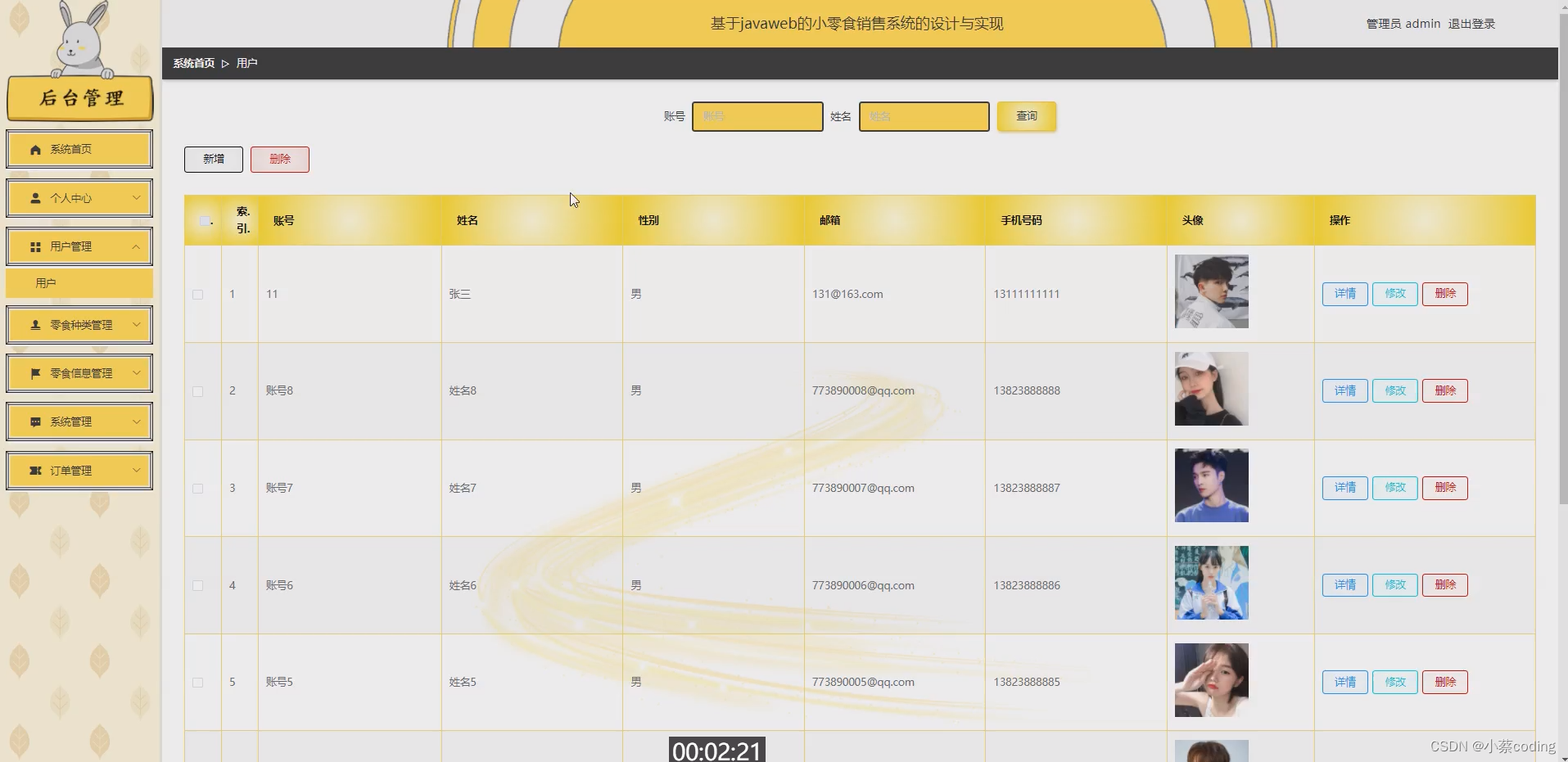Open 详情 for user 账号5
This screenshot has width=1568, height=762.
click(x=1344, y=683)
